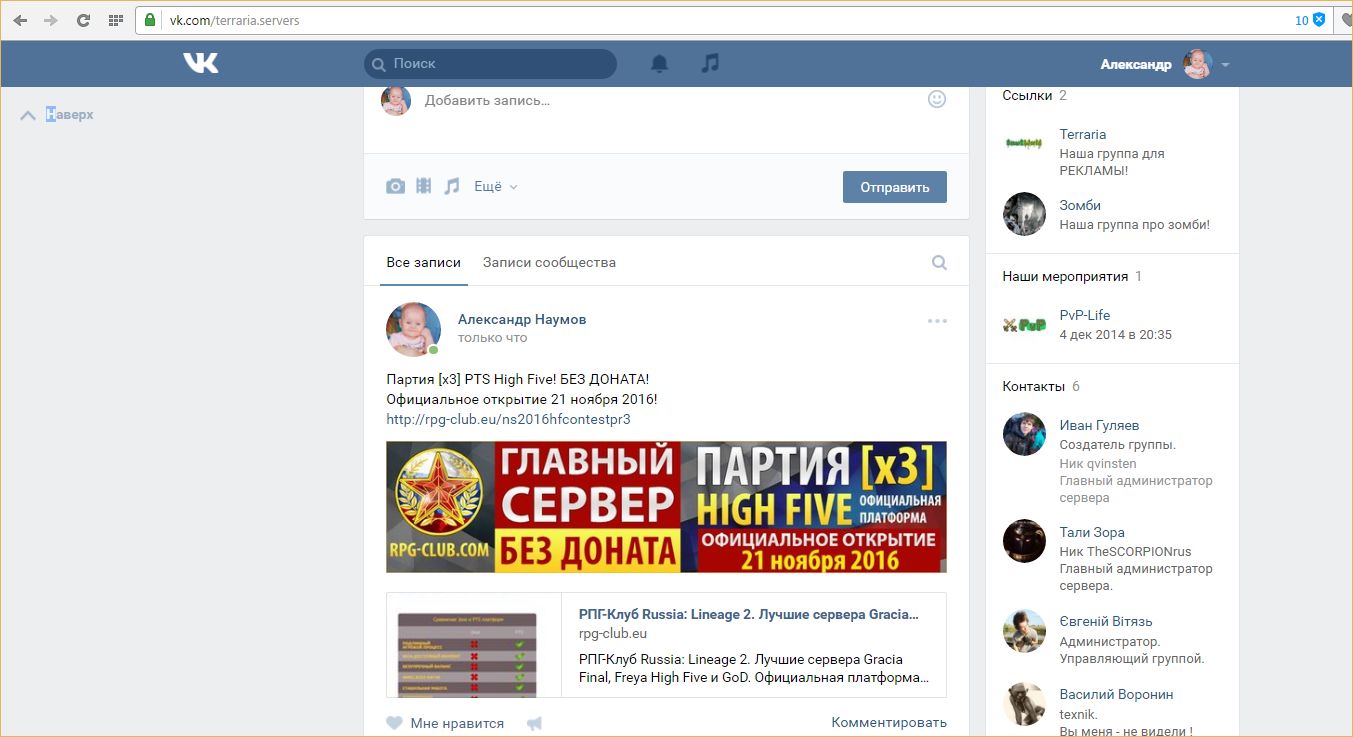Attach audio using the music note icon

[452, 186]
